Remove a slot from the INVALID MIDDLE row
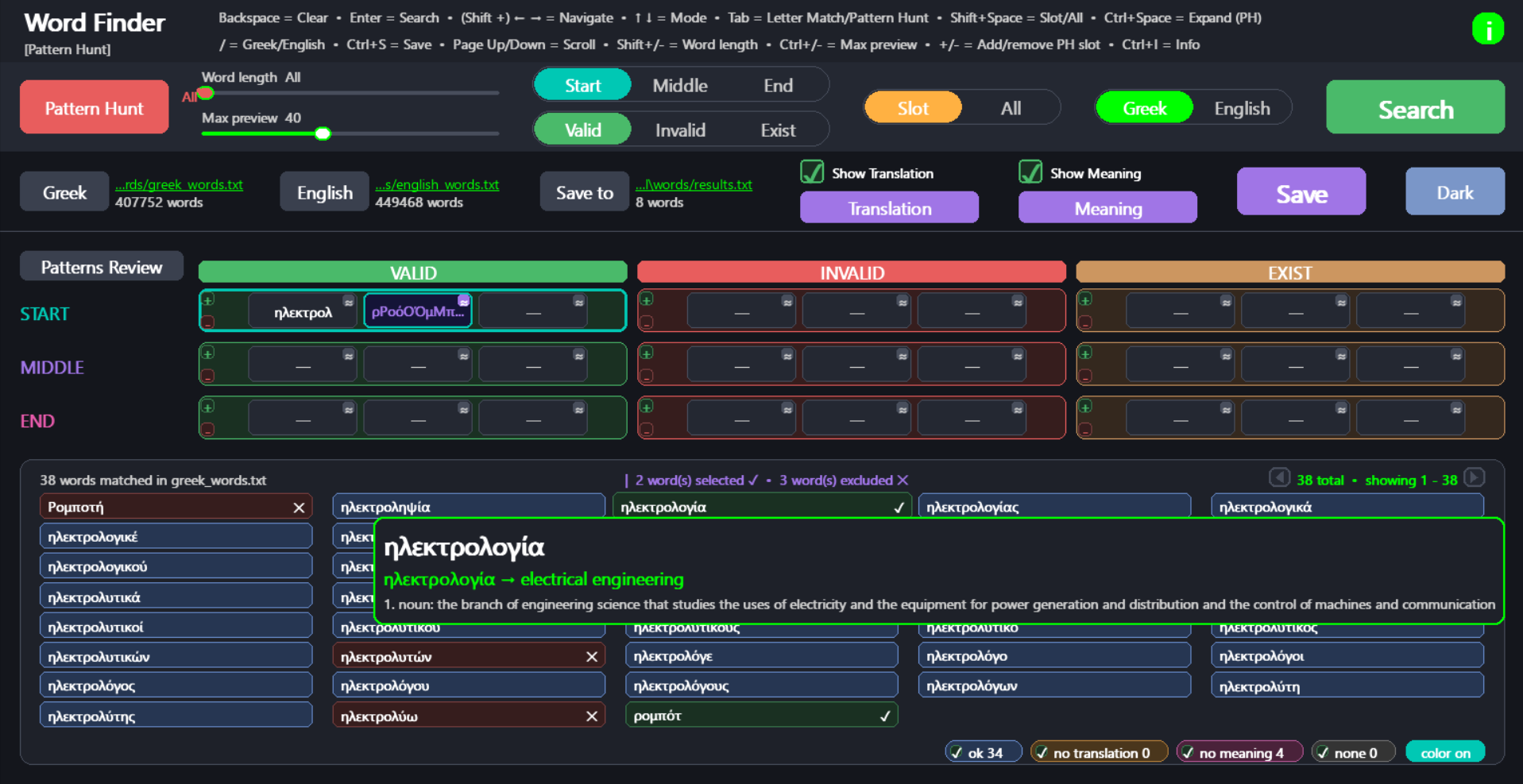Image resolution: width=1523 pixels, height=784 pixels. (x=647, y=376)
